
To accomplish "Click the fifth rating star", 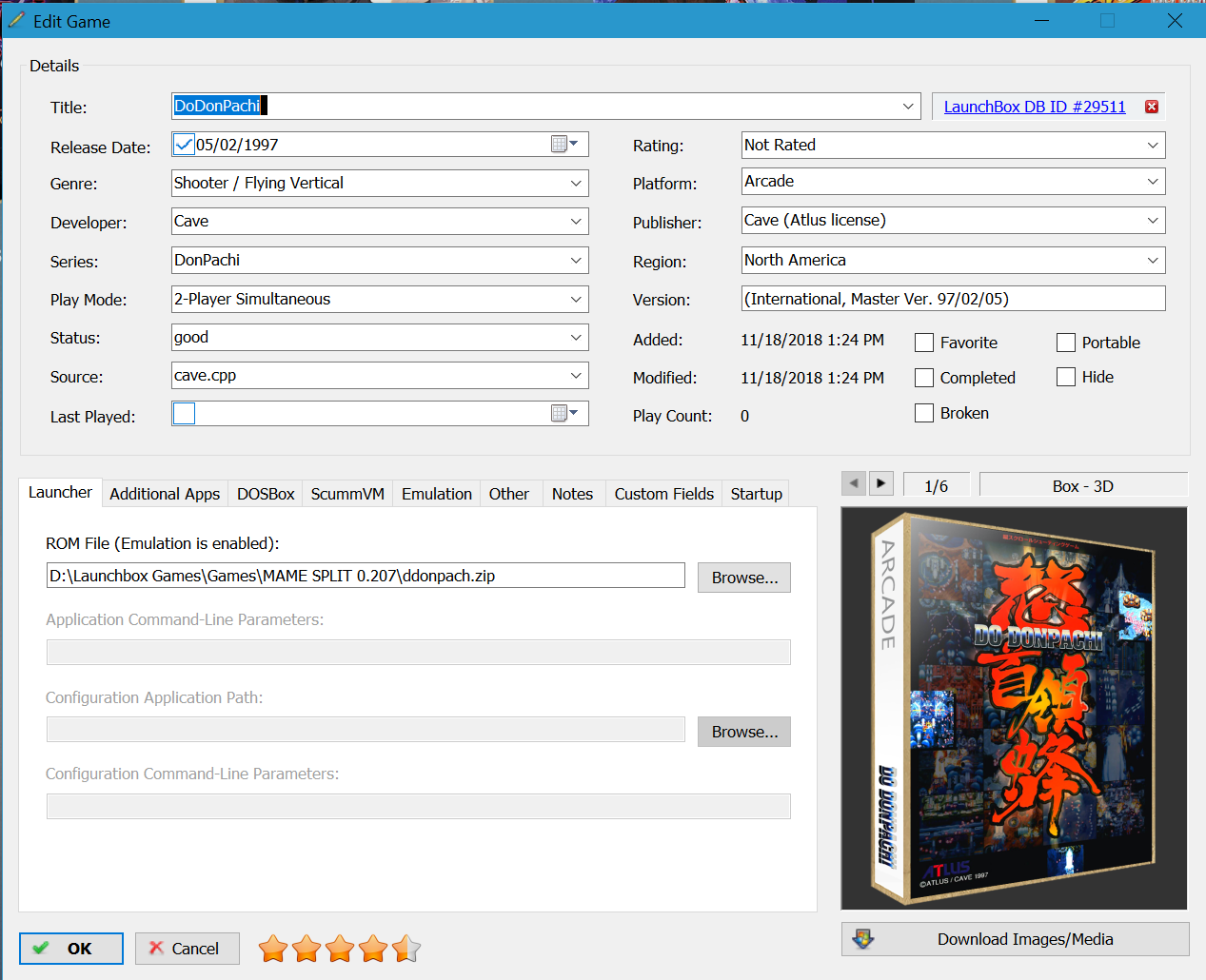I will pos(406,948).
